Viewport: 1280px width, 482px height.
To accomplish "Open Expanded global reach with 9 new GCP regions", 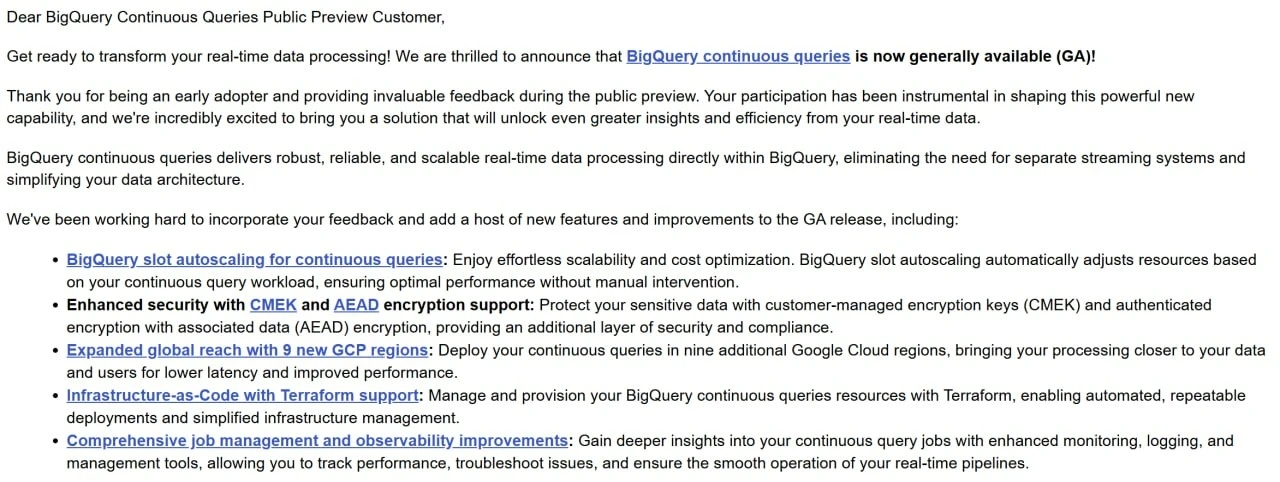I will pyautogui.click(x=248, y=350).
